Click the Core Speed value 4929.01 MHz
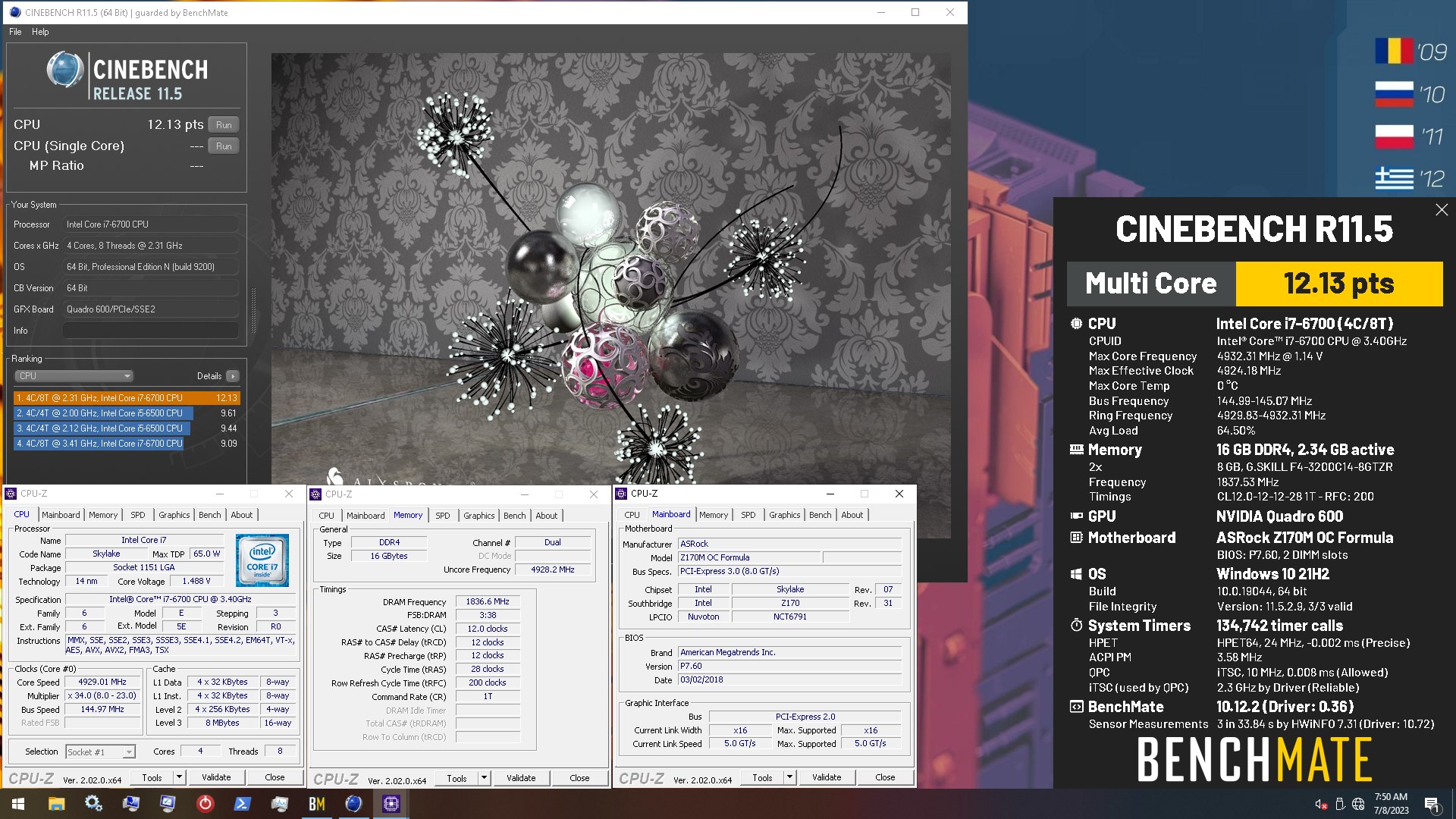This screenshot has height=819, width=1456. pyautogui.click(x=103, y=682)
